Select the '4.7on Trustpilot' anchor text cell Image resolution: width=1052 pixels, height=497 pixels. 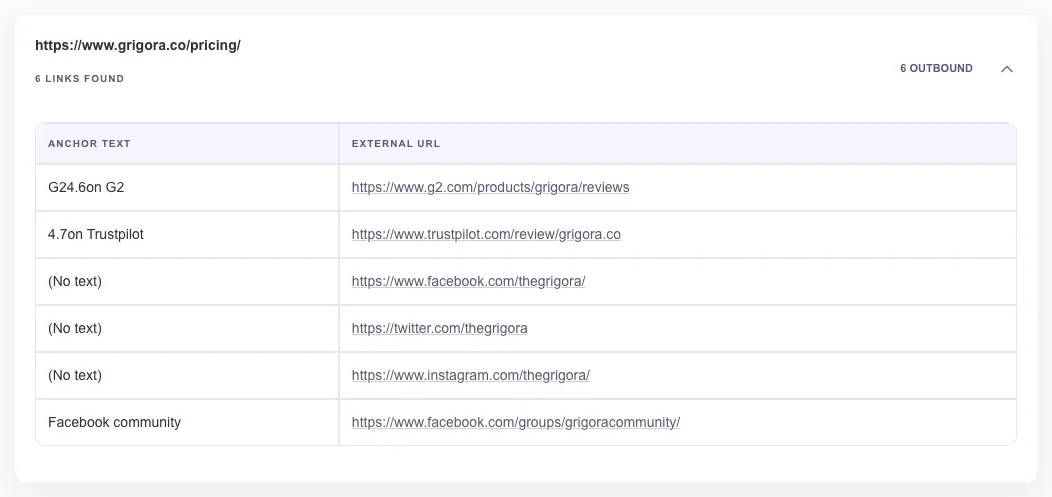click(x=187, y=234)
